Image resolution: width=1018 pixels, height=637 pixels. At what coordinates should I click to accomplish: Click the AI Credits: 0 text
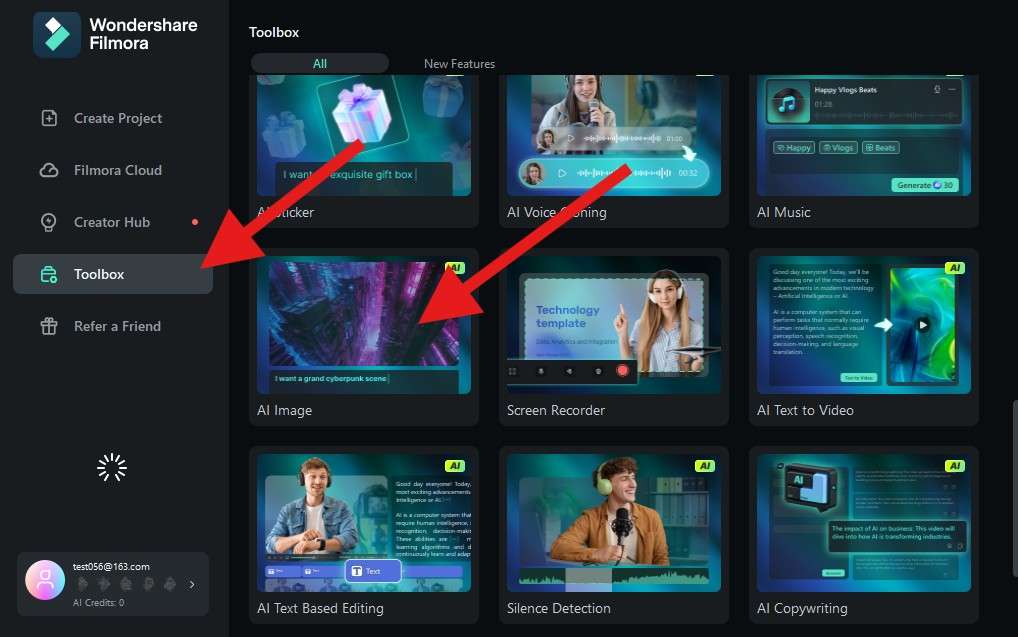(98, 603)
